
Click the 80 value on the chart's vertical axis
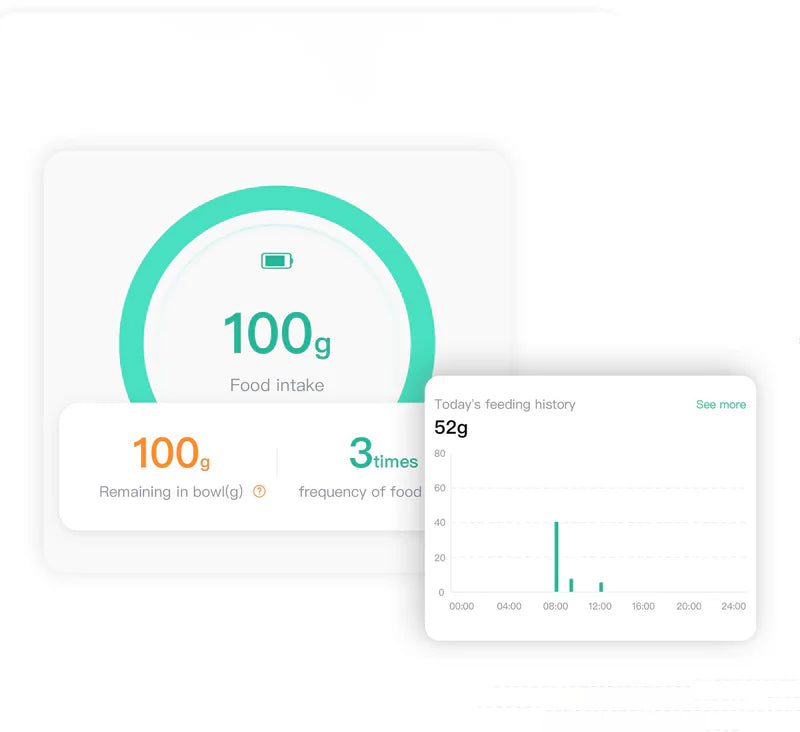click(440, 454)
